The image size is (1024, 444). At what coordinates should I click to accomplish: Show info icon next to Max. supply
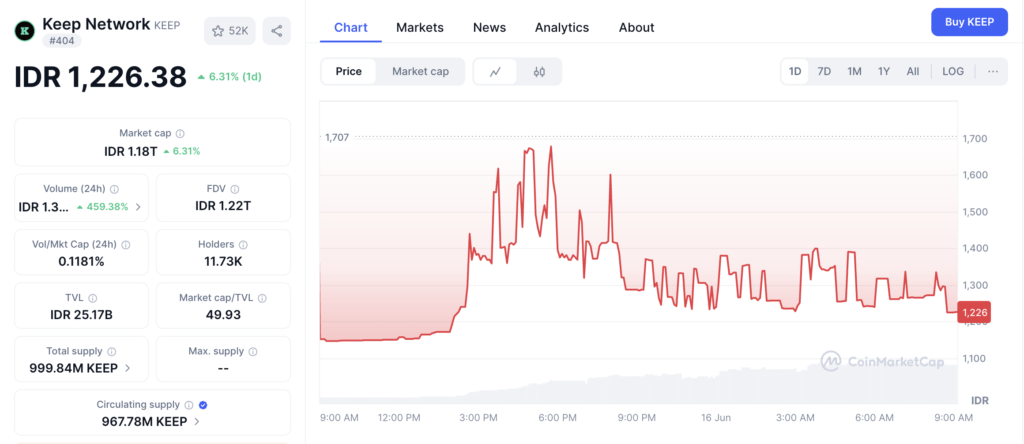tap(253, 351)
